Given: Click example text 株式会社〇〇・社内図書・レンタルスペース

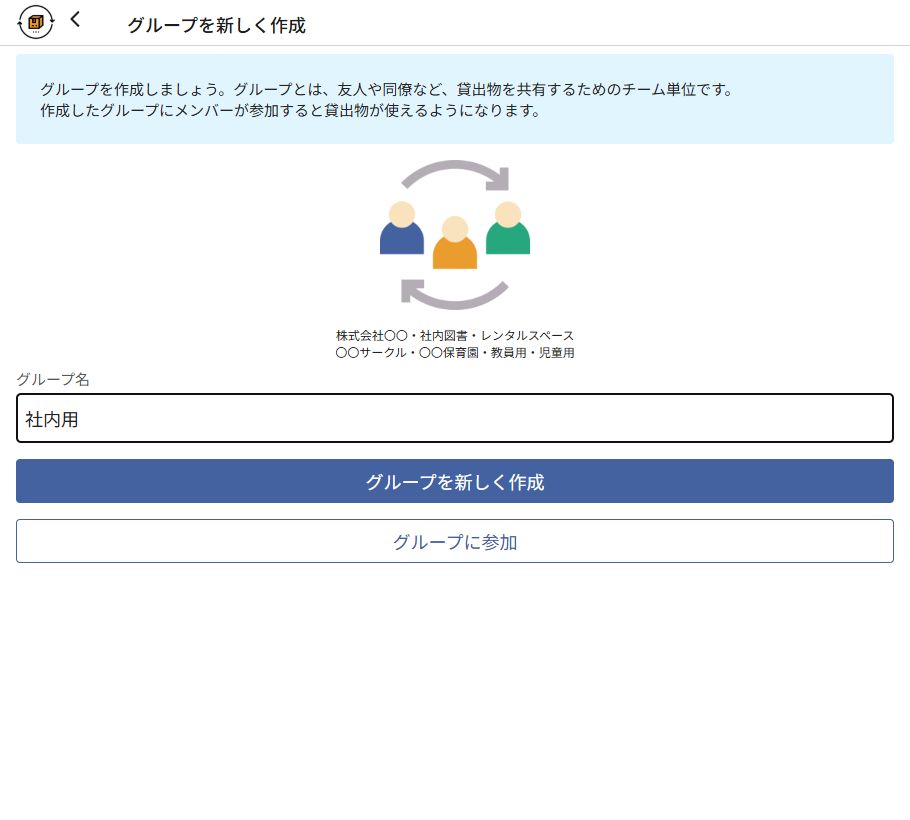Looking at the screenshot, I should click(x=454, y=335).
